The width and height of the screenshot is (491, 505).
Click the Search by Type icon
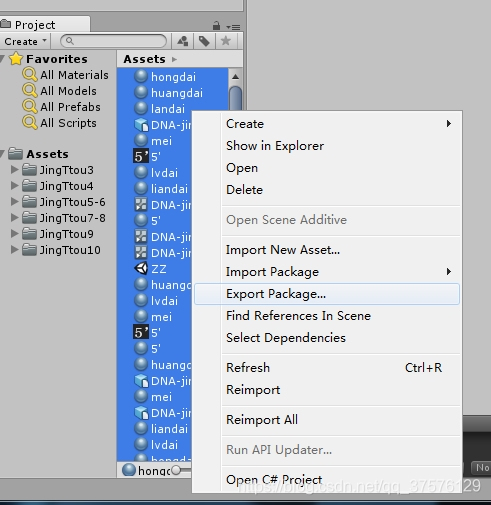click(x=182, y=41)
